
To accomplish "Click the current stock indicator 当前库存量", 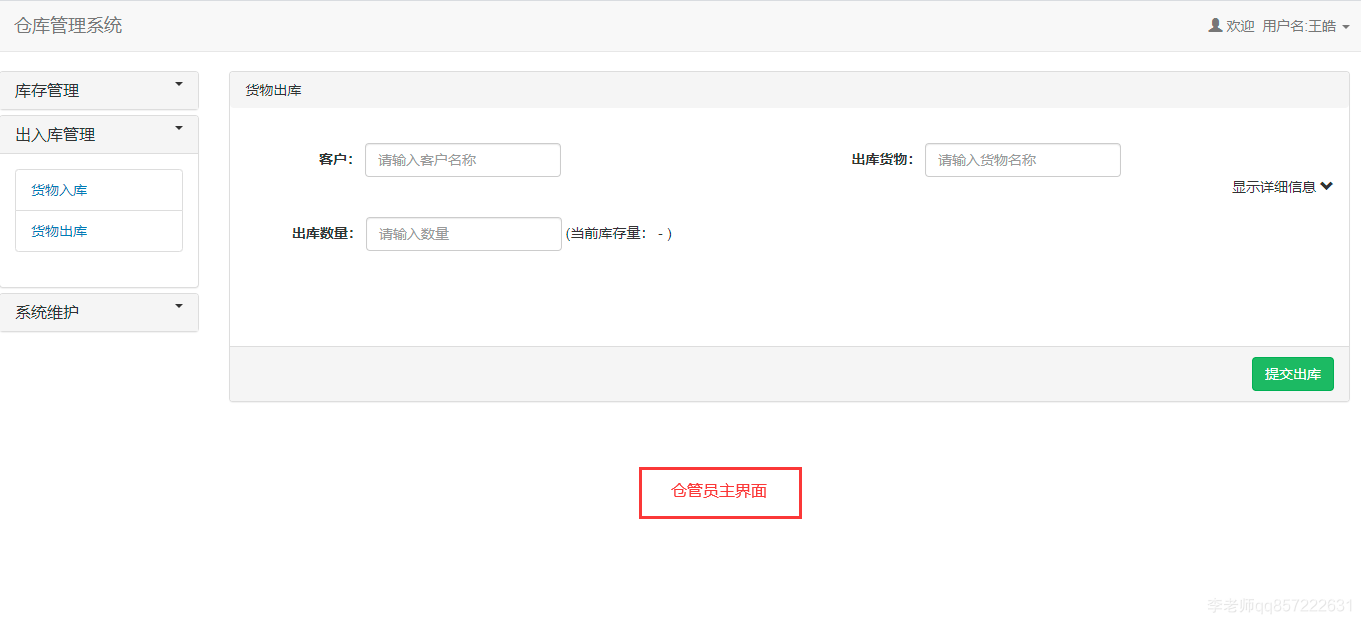I will tap(620, 233).
